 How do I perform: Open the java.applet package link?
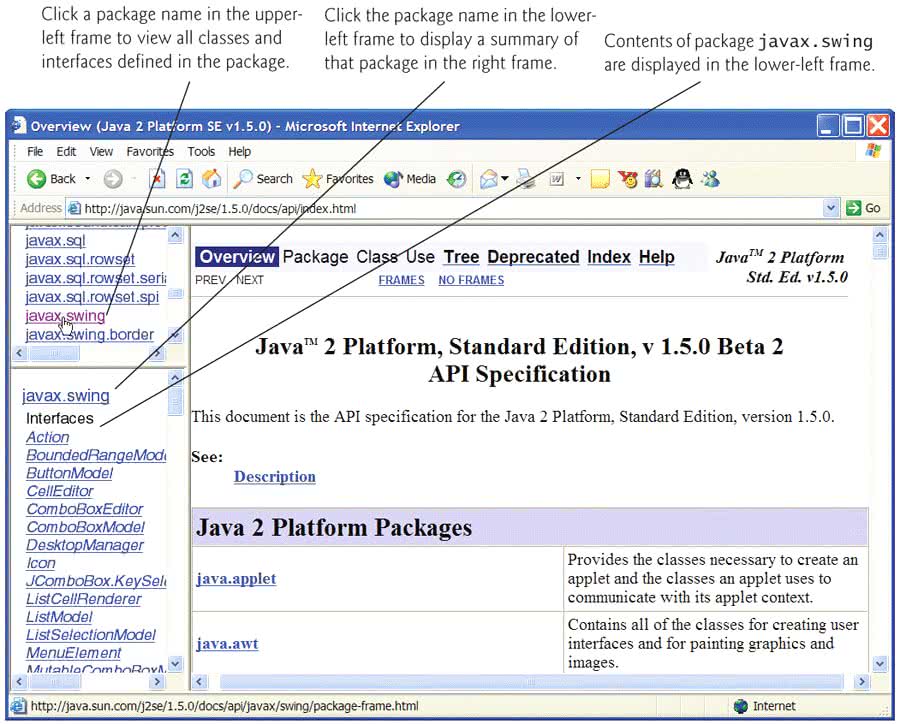(236, 578)
